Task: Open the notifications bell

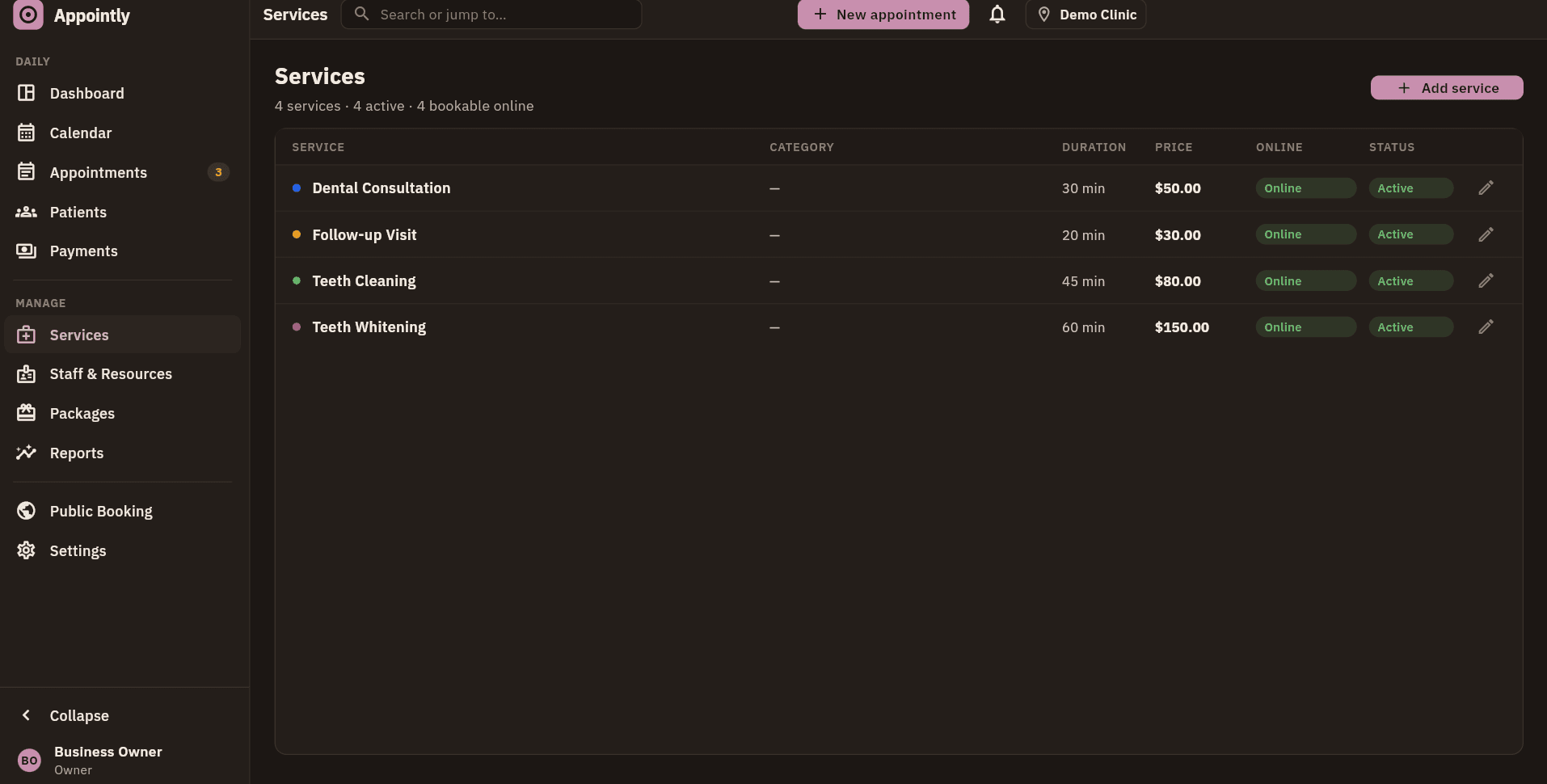Action: pos(997,15)
